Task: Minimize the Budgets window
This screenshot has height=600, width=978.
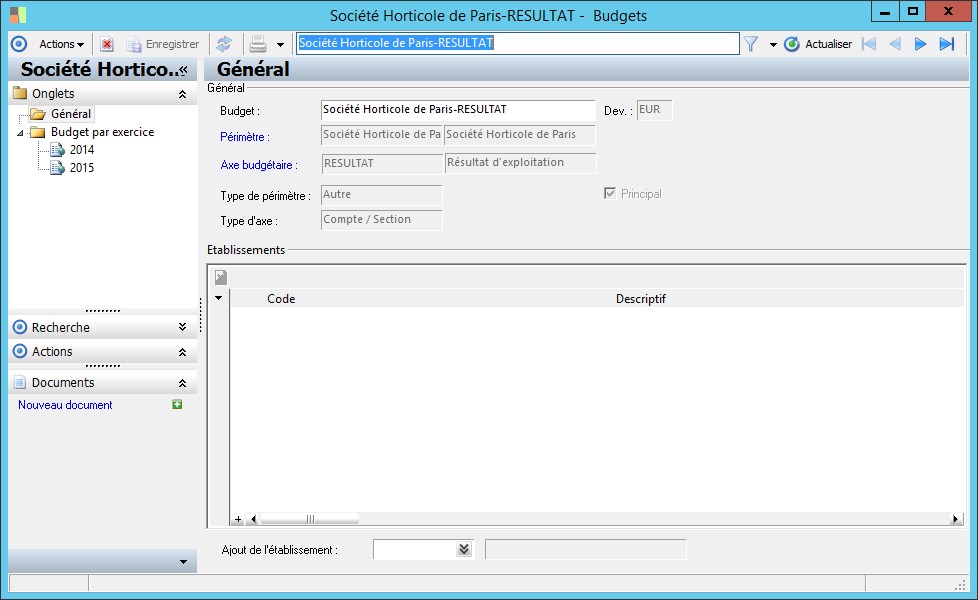Action: coord(885,11)
